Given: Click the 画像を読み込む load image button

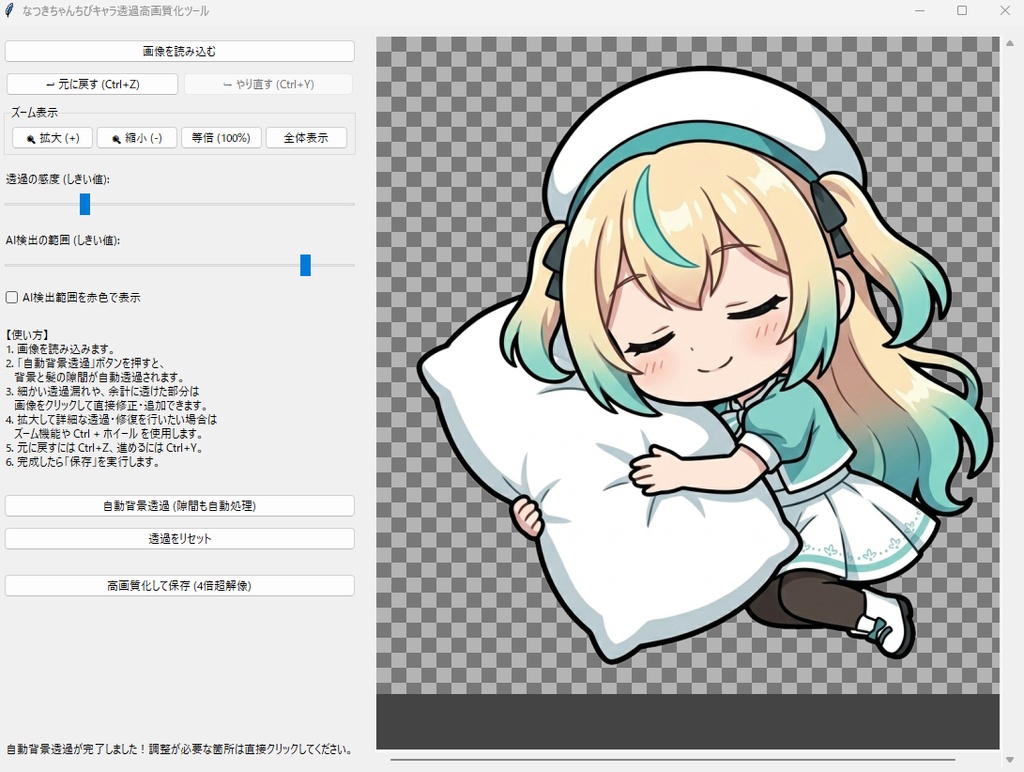Looking at the screenshot, I should tap(180, 51).
